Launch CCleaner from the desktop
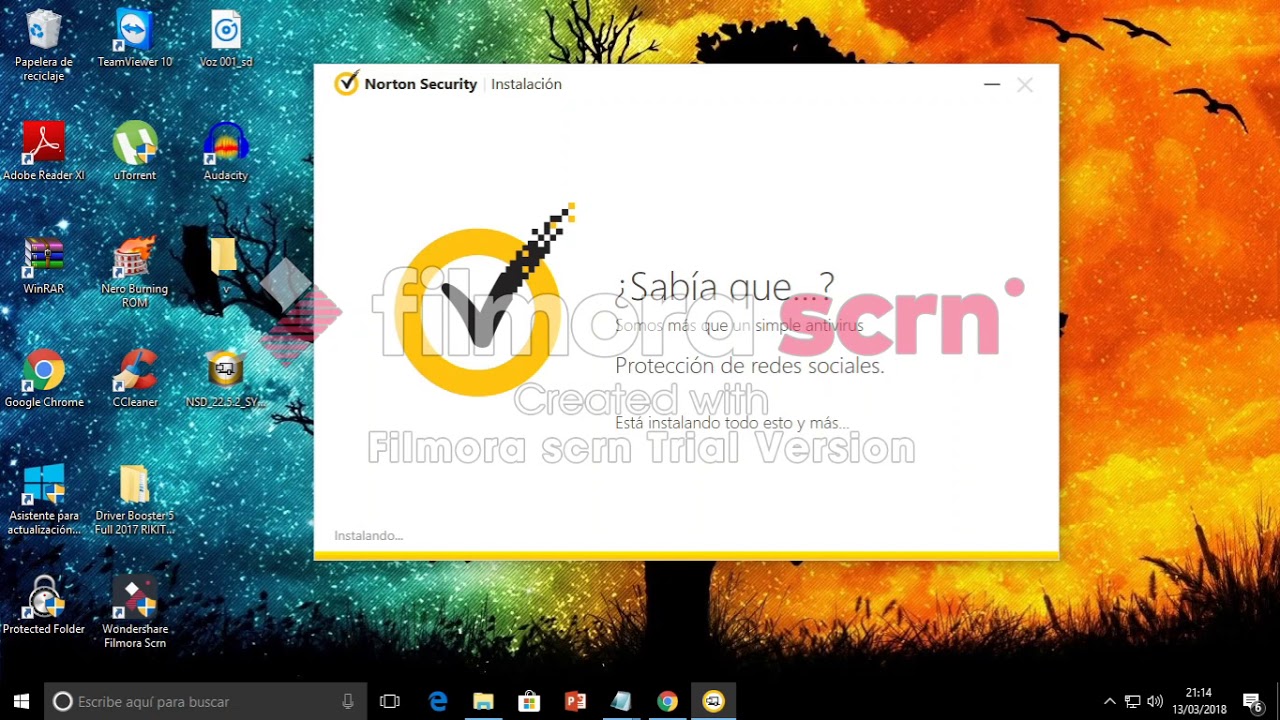The width and height of the screenshot is (1280, 720). point(135,380)
